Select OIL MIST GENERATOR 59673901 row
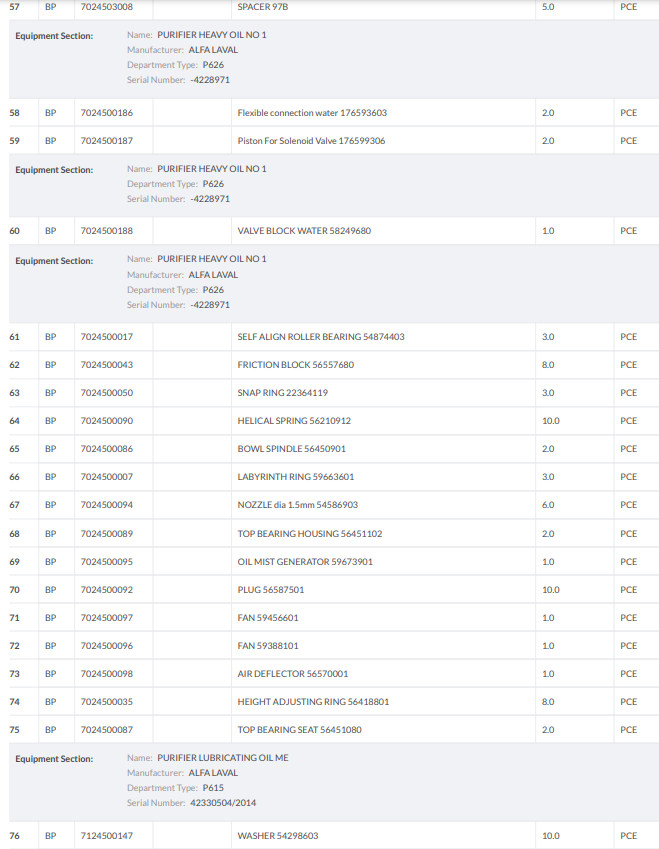The image size is (659, 849). [305, 562]
